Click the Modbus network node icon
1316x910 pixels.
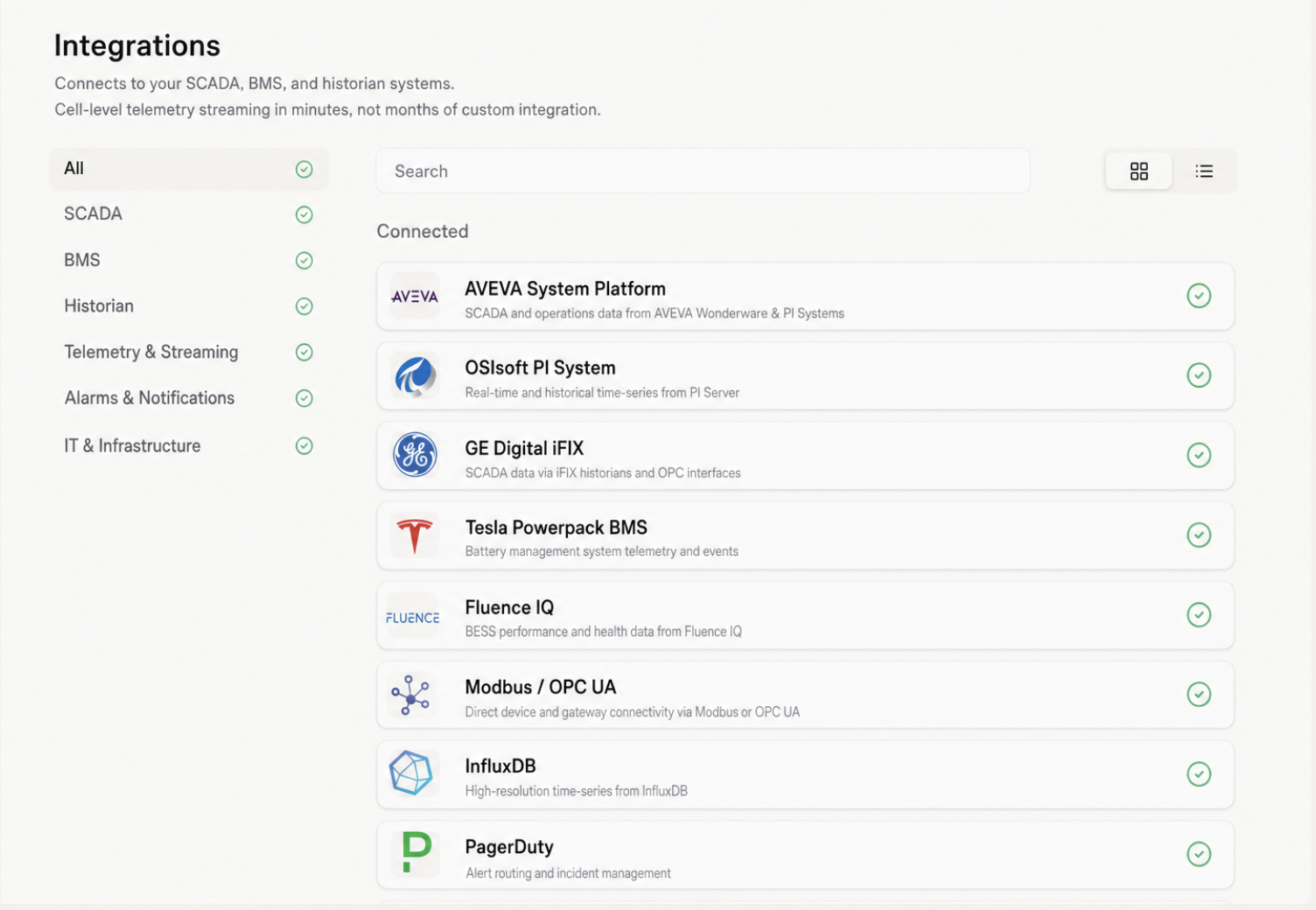click(411, 695)
